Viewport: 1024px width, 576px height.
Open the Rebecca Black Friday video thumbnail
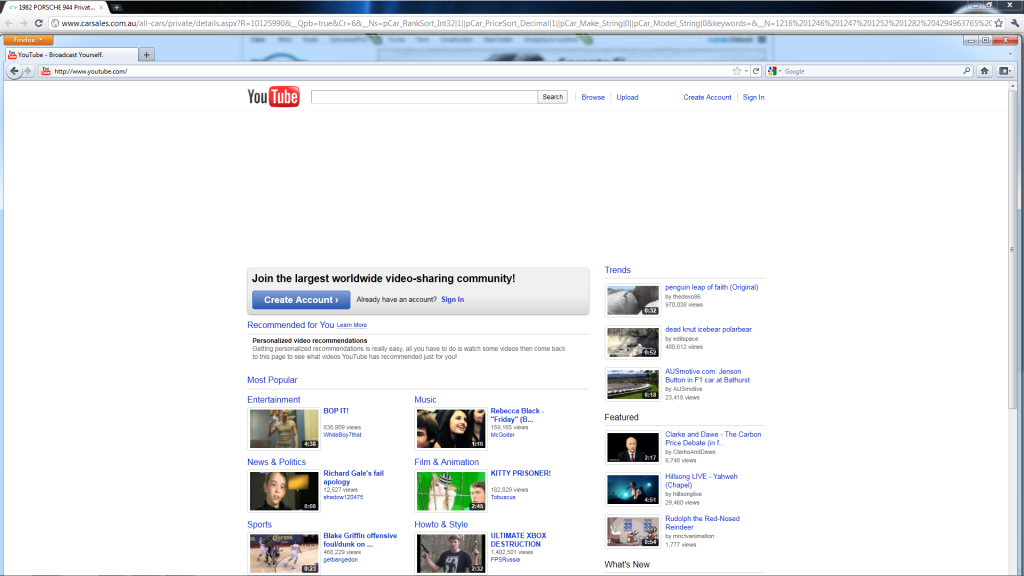[x=449, y=428]
